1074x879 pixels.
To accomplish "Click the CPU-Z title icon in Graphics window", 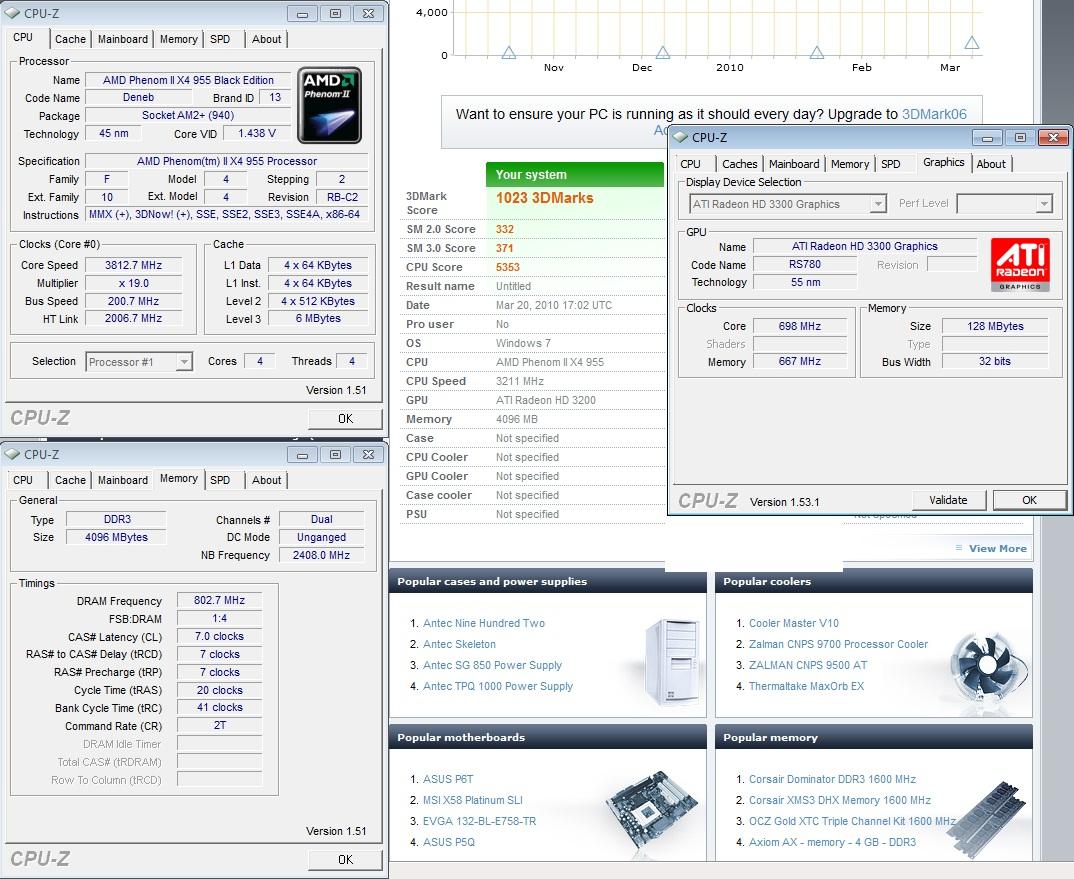I will tap(680, 137).
